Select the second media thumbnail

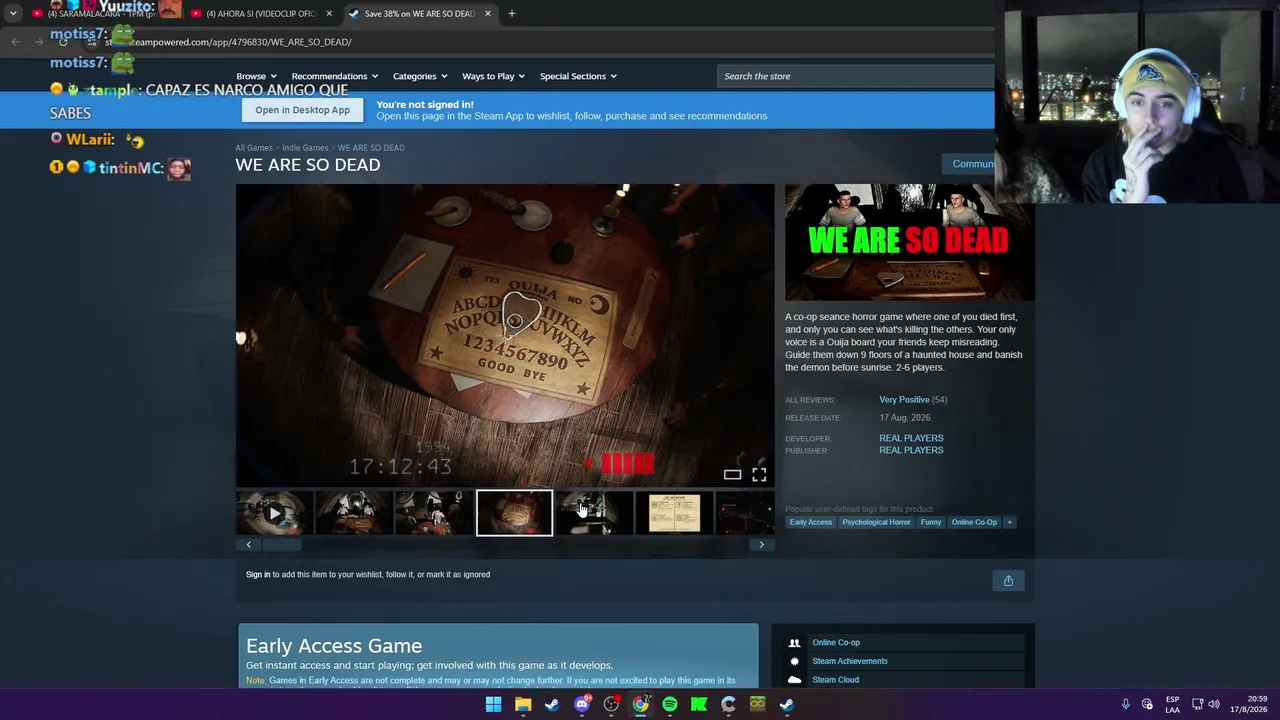(x=354, y=513)
